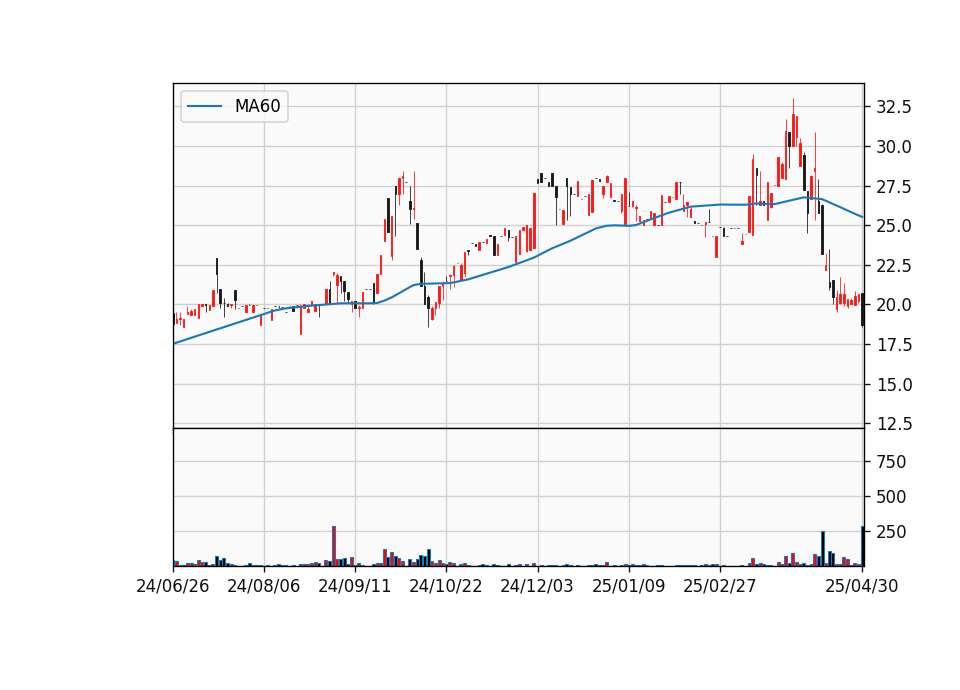Click the 500 volume axis value
Viewport: 960px width, 690px height.
pos(891,497)
